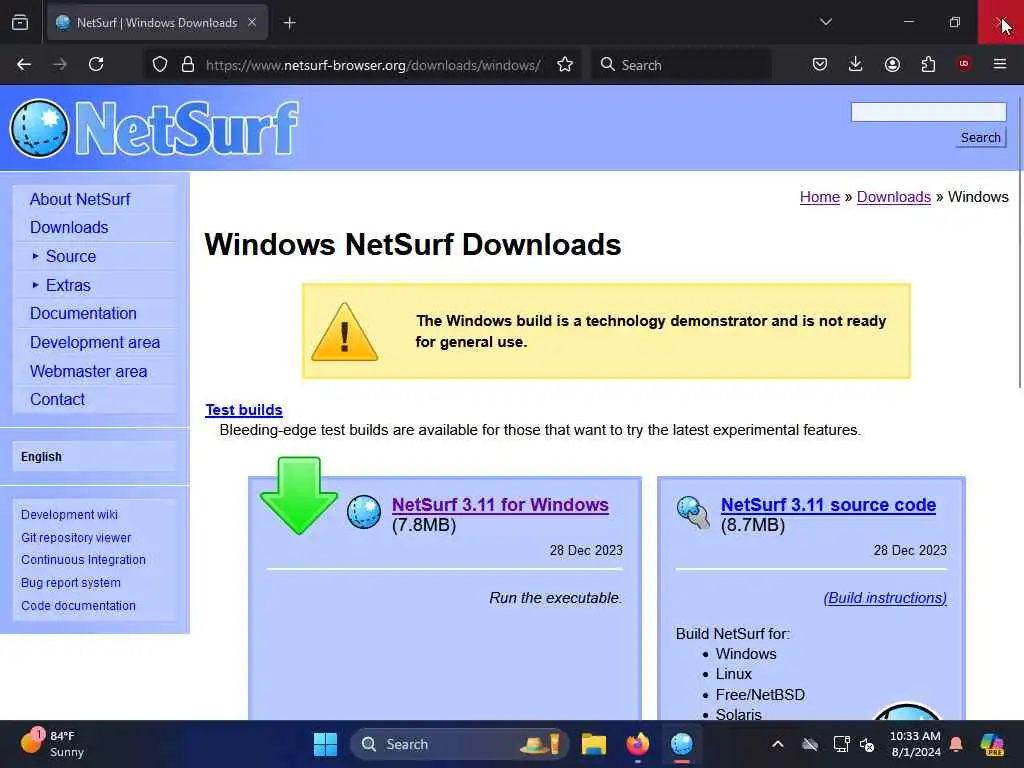Open the Git repository viewer link
The height and width of the screenshot is (768, 1024).
(76, 537)
